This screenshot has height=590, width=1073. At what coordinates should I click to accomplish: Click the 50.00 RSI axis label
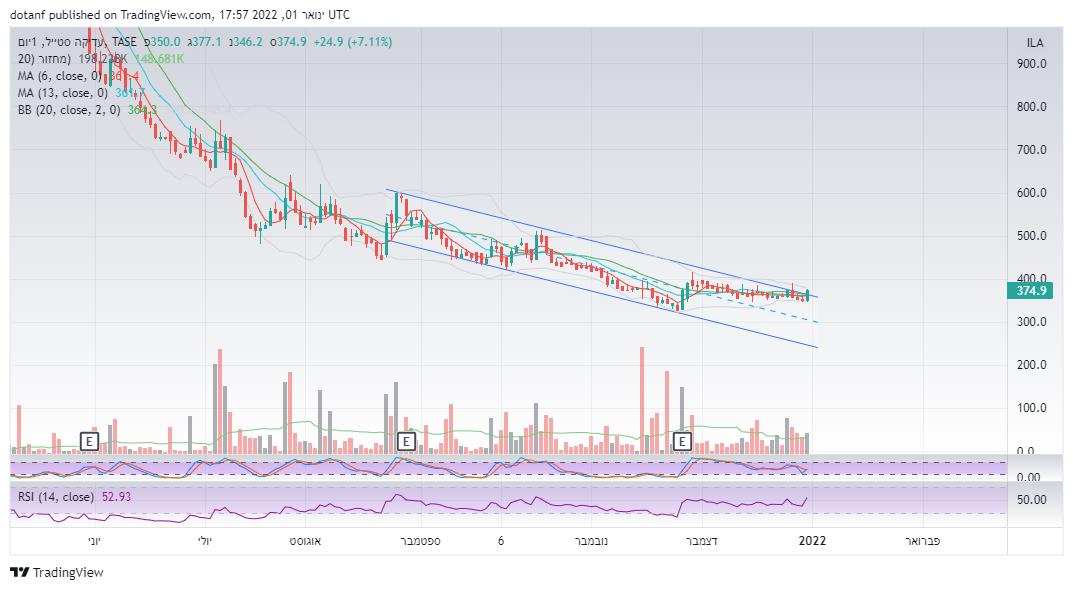(1031, 500)
